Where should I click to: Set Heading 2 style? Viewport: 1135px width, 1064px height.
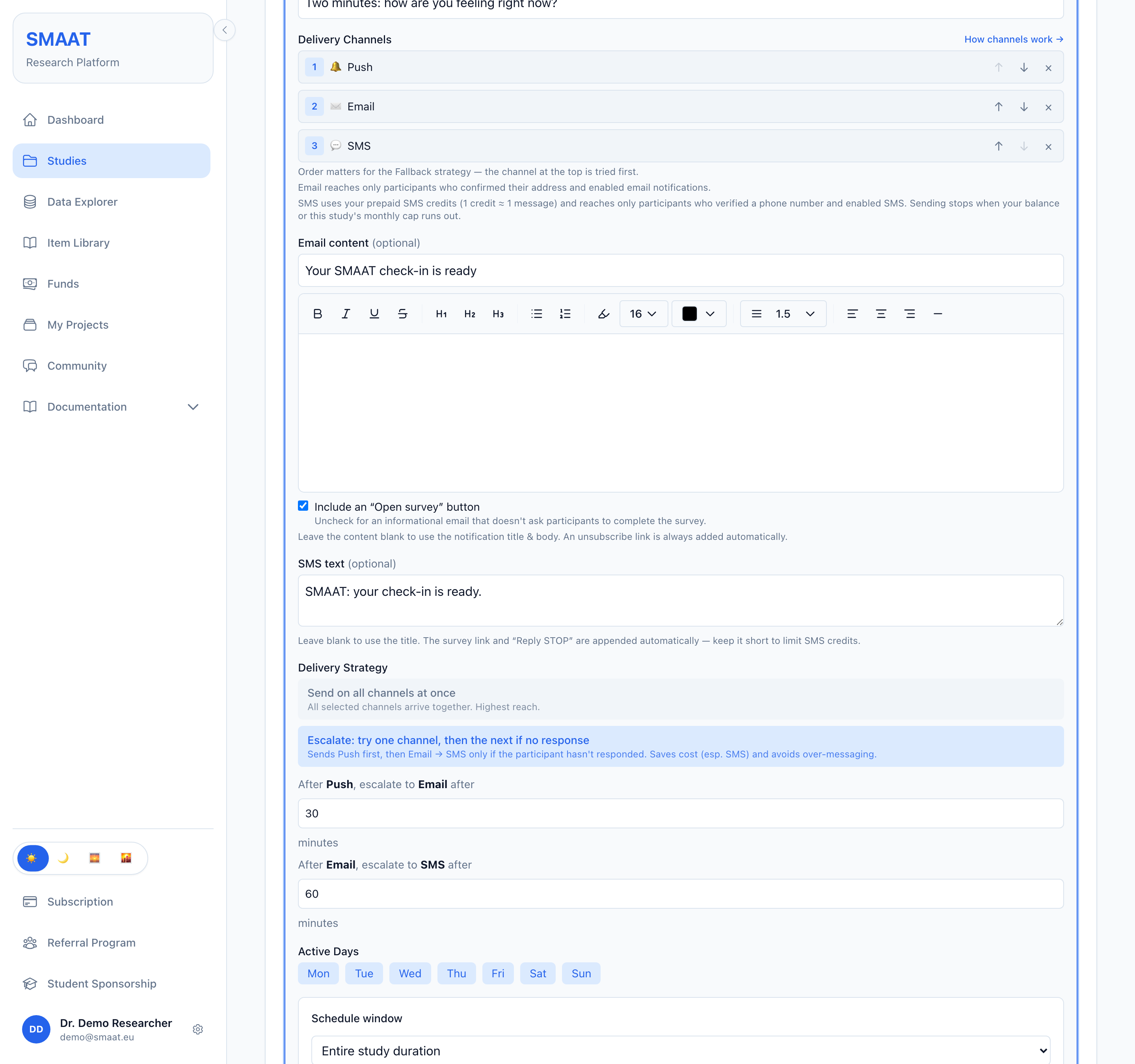(x=470, y=314)
